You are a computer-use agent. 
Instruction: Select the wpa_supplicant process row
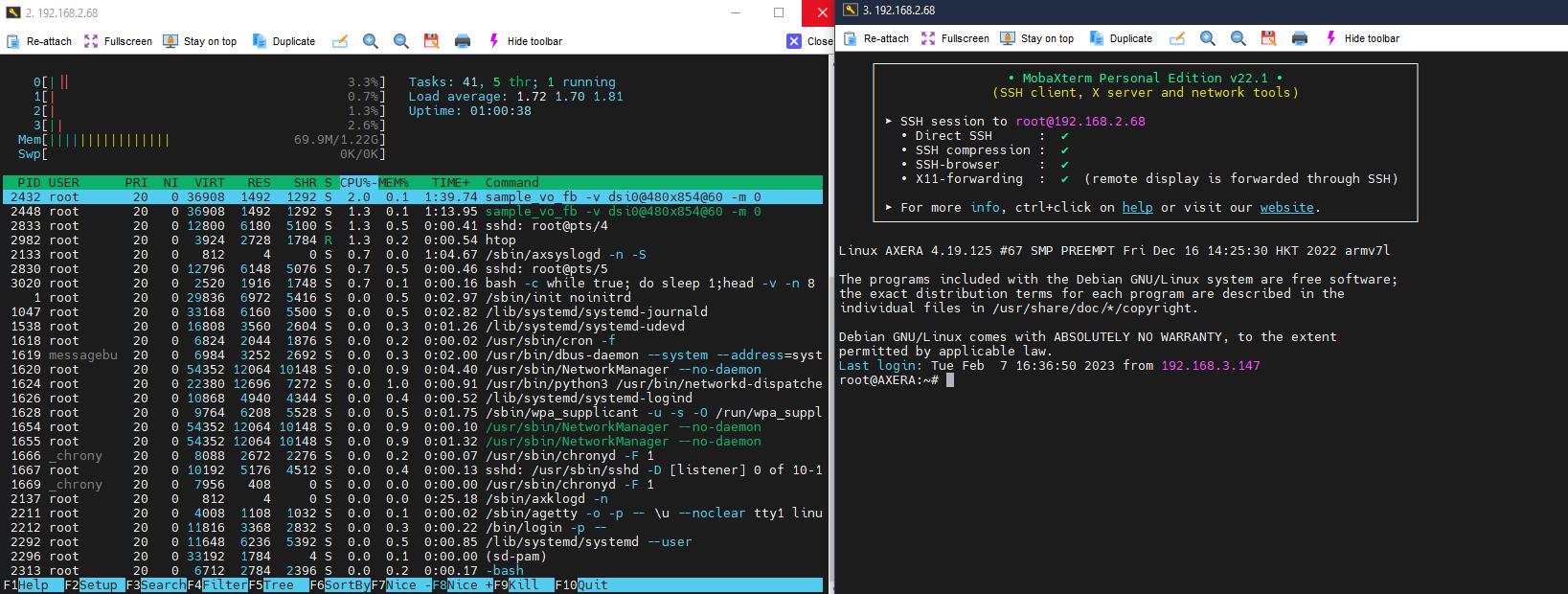click(413, 412)
